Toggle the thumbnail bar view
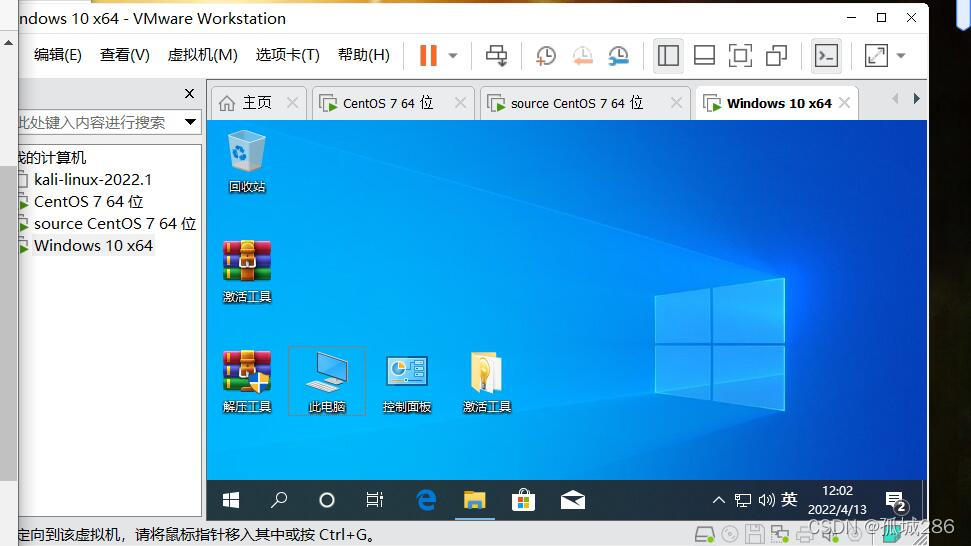This screenshot has height=546, width=971. coord(704,56)
